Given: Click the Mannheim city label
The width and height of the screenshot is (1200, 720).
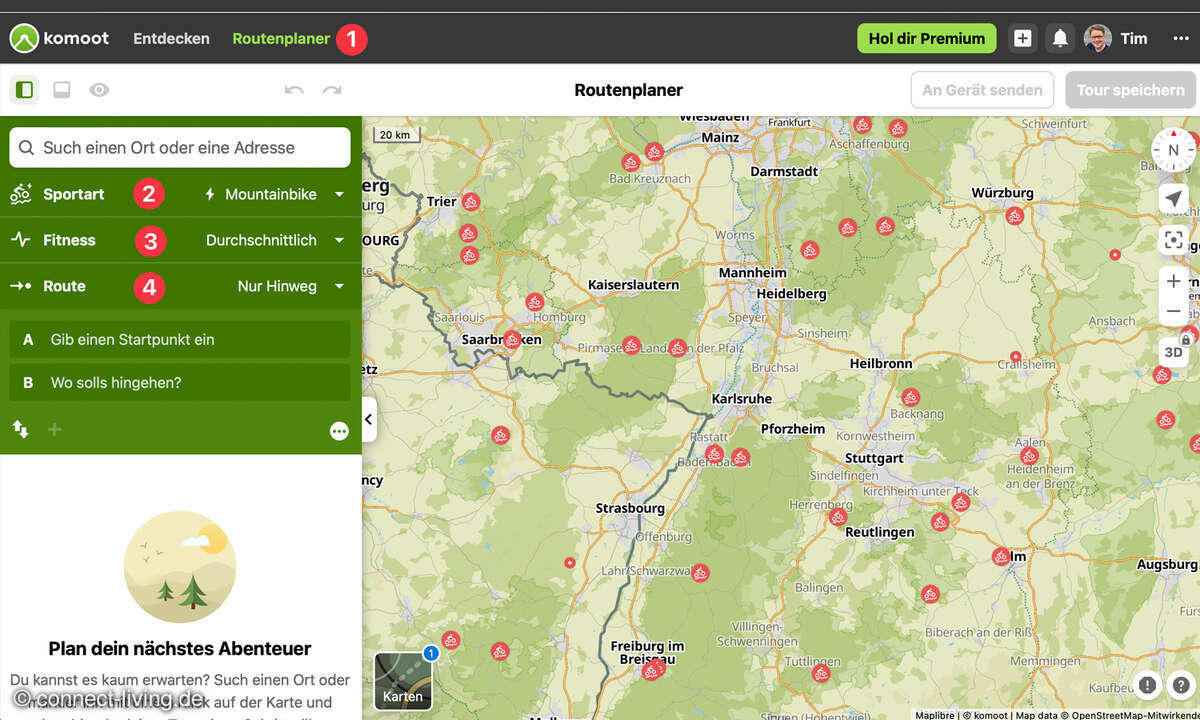Looking at the screenshot, I should (x=753, y=272).
